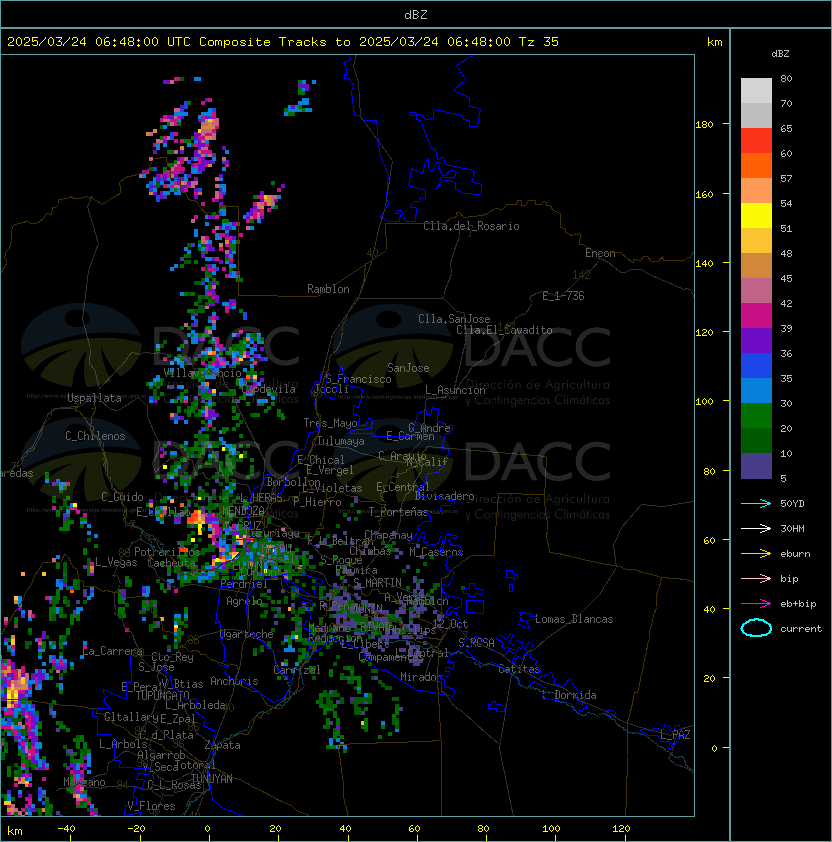Click the pink bip arrow in legend
The width and height of the screenshot is (832, 842).
[x=756, y=578]
